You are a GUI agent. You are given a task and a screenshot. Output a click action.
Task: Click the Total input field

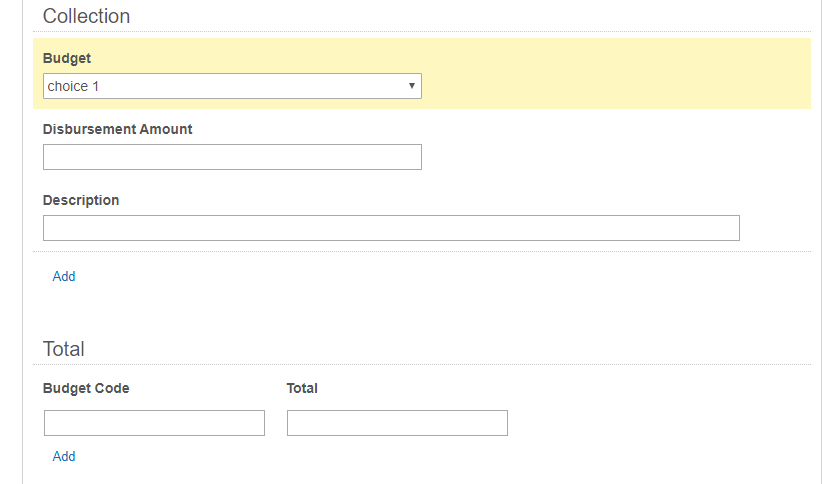coord(397,423)
